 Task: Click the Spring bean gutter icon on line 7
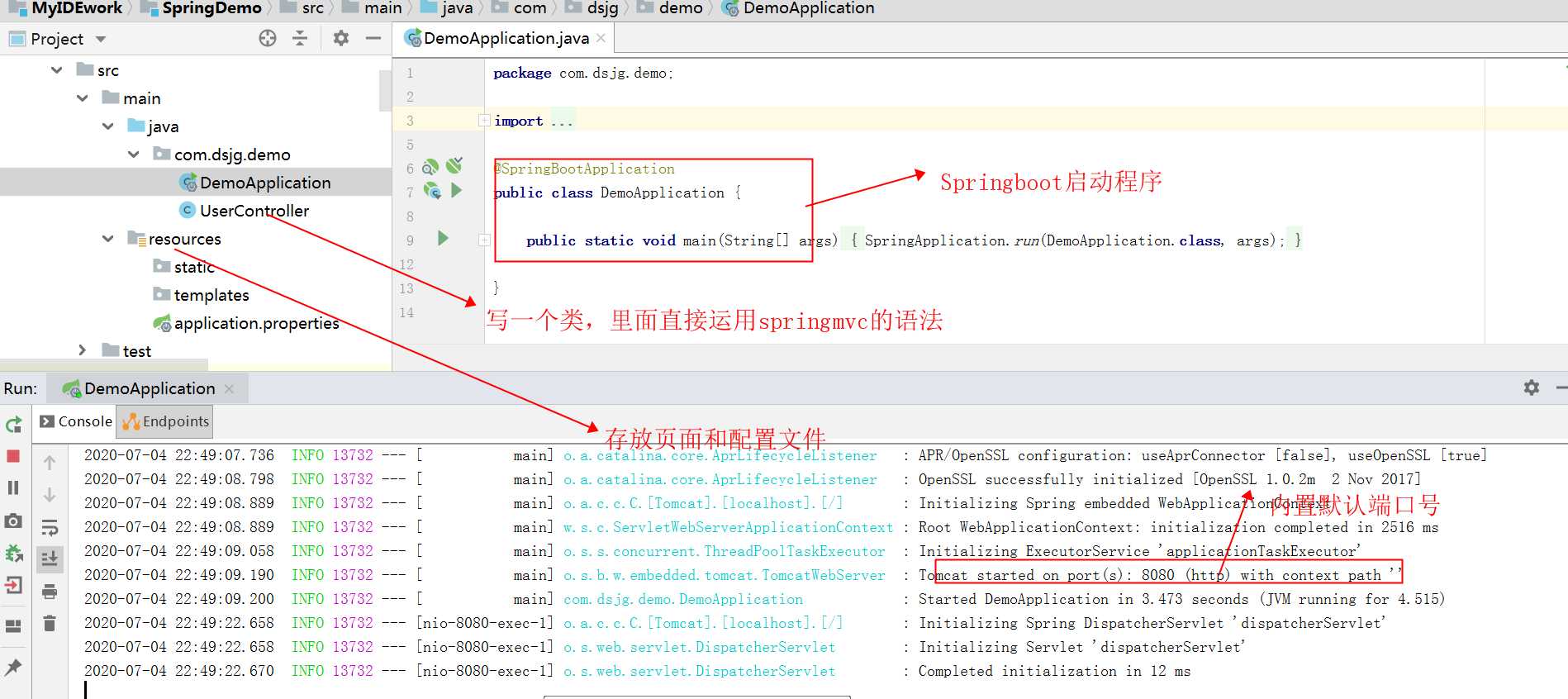point(432,191)
